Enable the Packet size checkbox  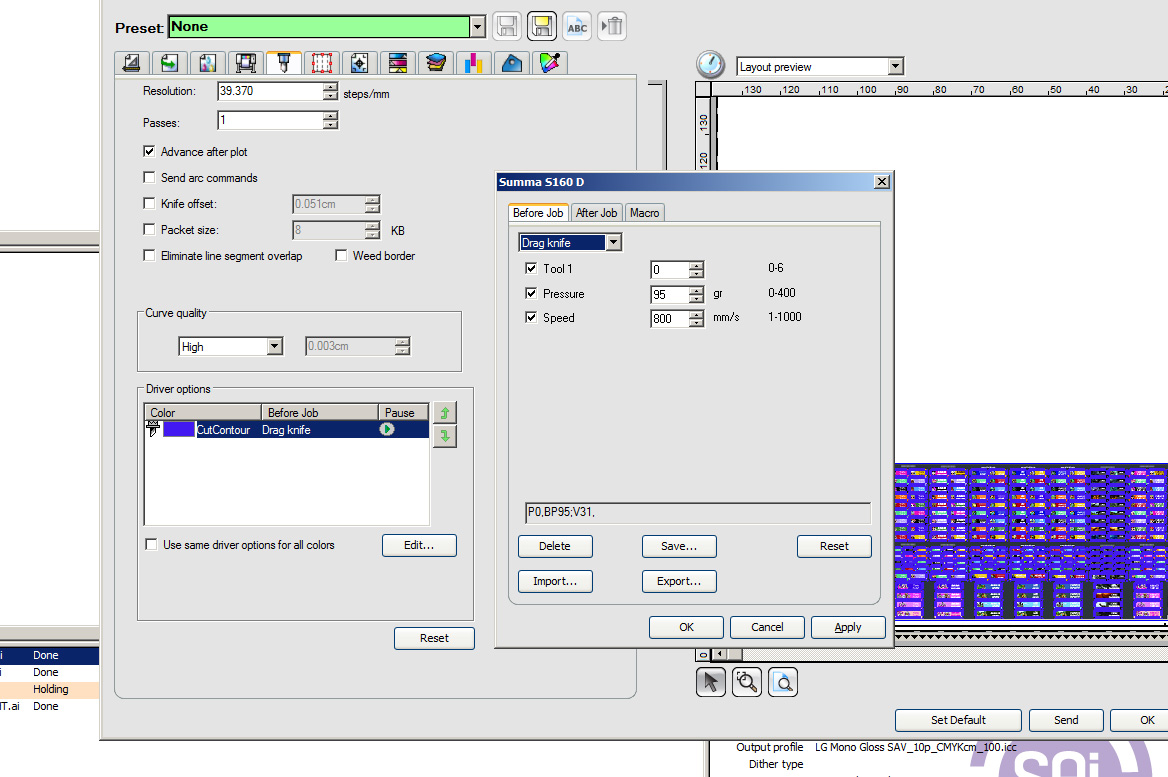pos(149,229)
